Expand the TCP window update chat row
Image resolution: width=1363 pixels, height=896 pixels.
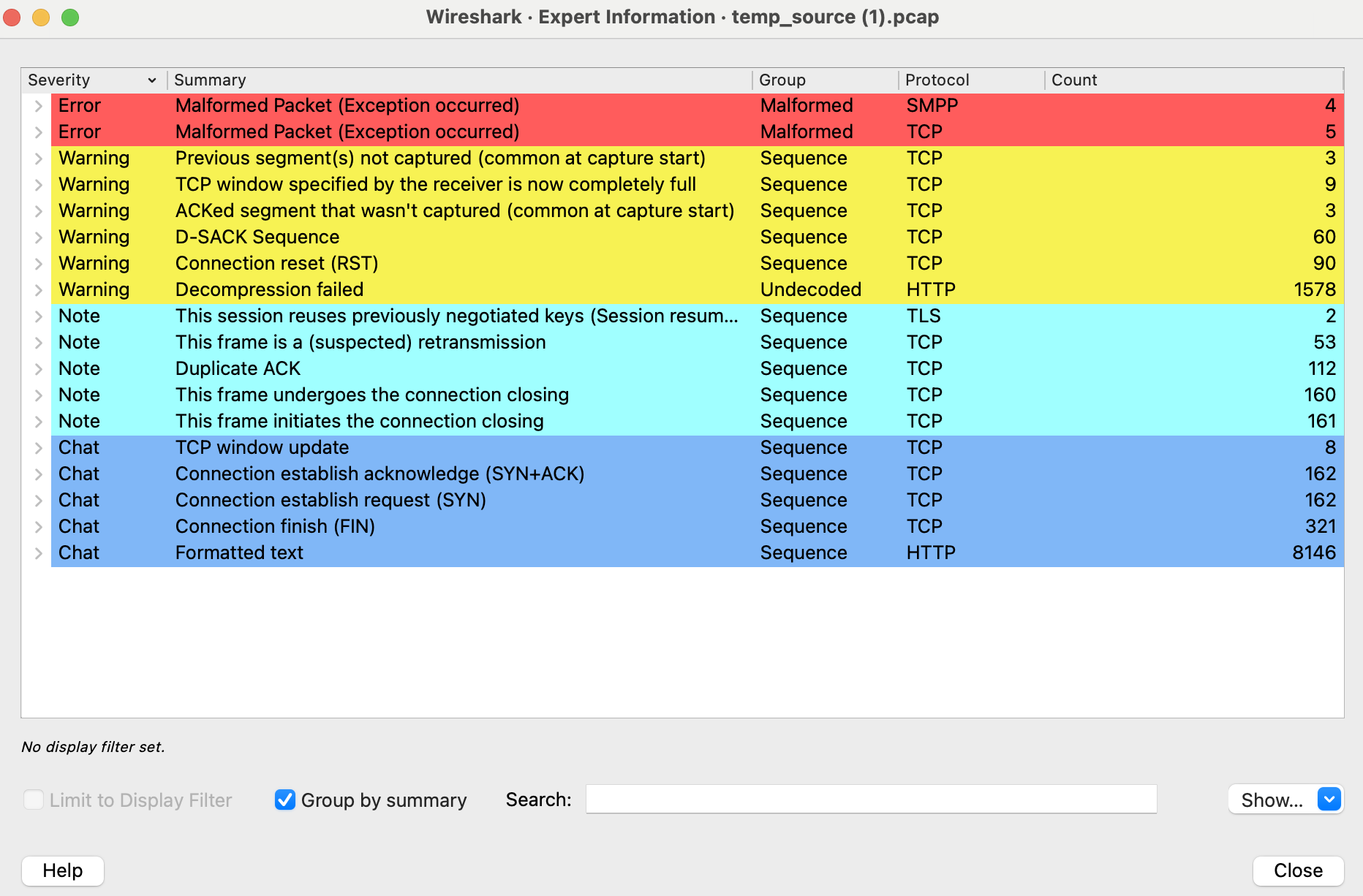39,448
